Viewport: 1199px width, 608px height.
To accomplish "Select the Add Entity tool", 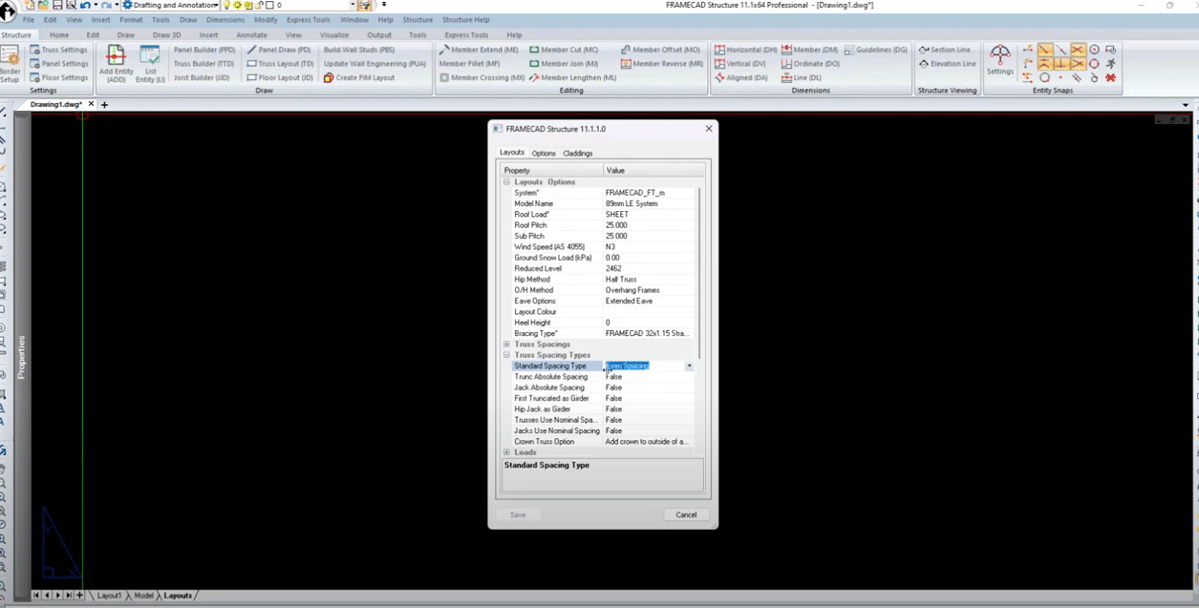I will tap(116, 63).
